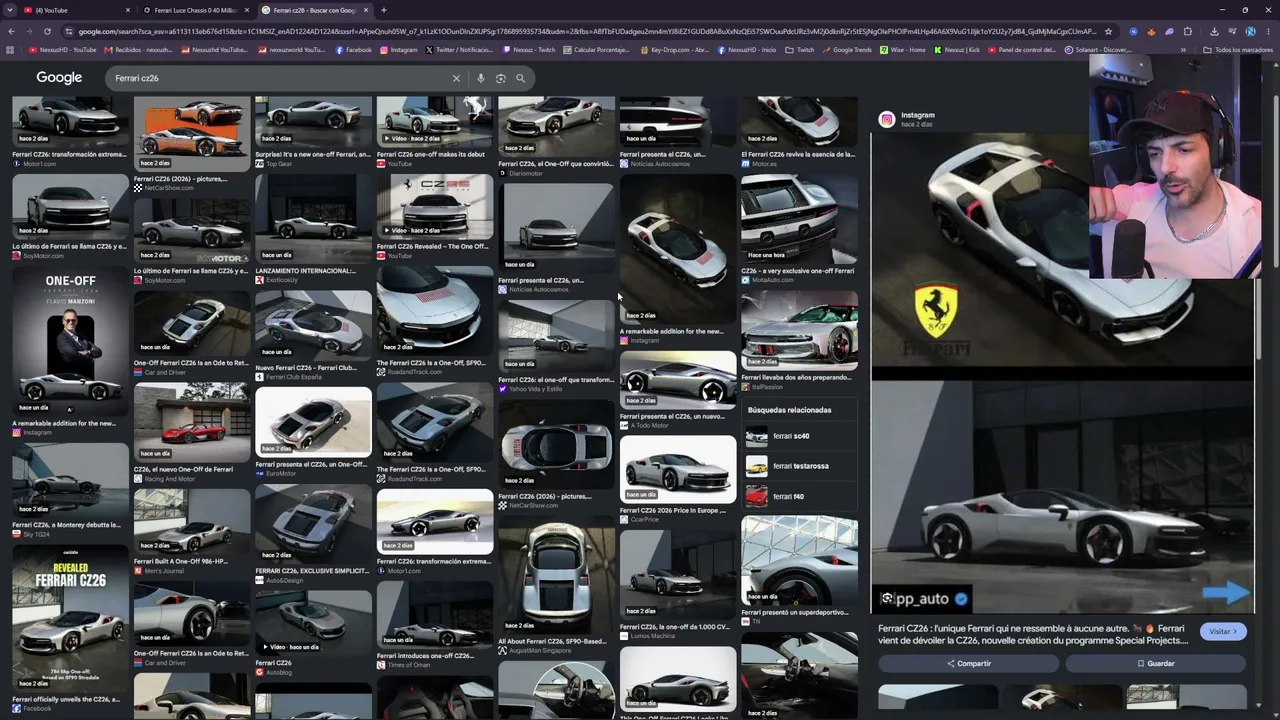1280x720 pixels.
Task: Click the magnifier search icon in the Google search box
Action: [520, 78]
